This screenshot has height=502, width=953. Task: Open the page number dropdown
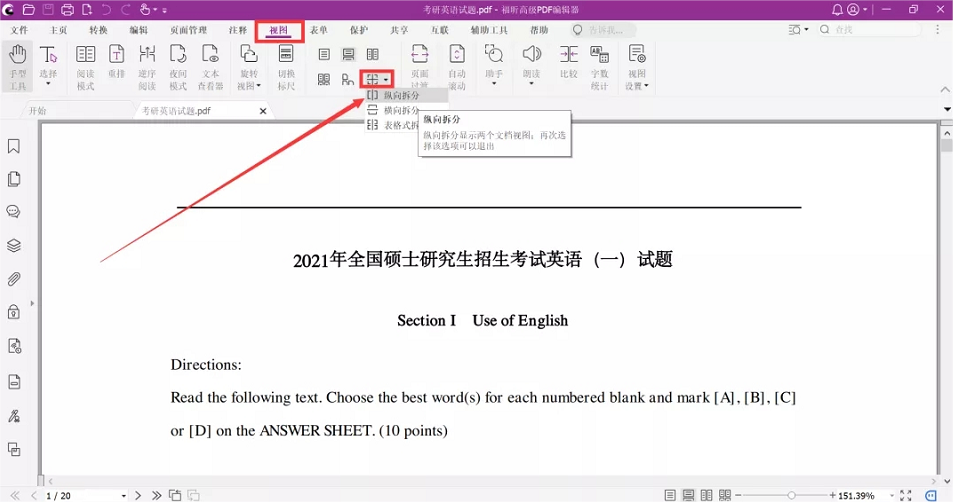[123, 496]
